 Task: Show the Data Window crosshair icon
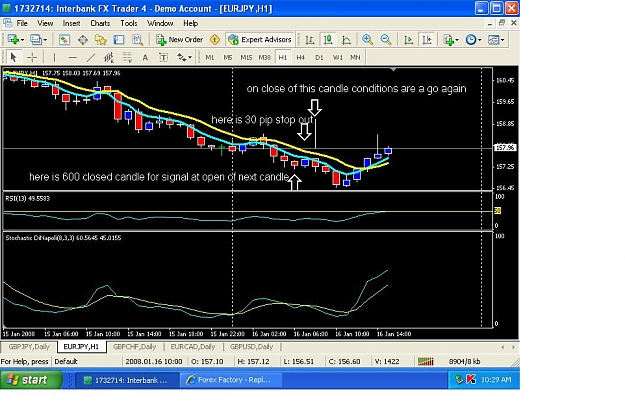83,39
